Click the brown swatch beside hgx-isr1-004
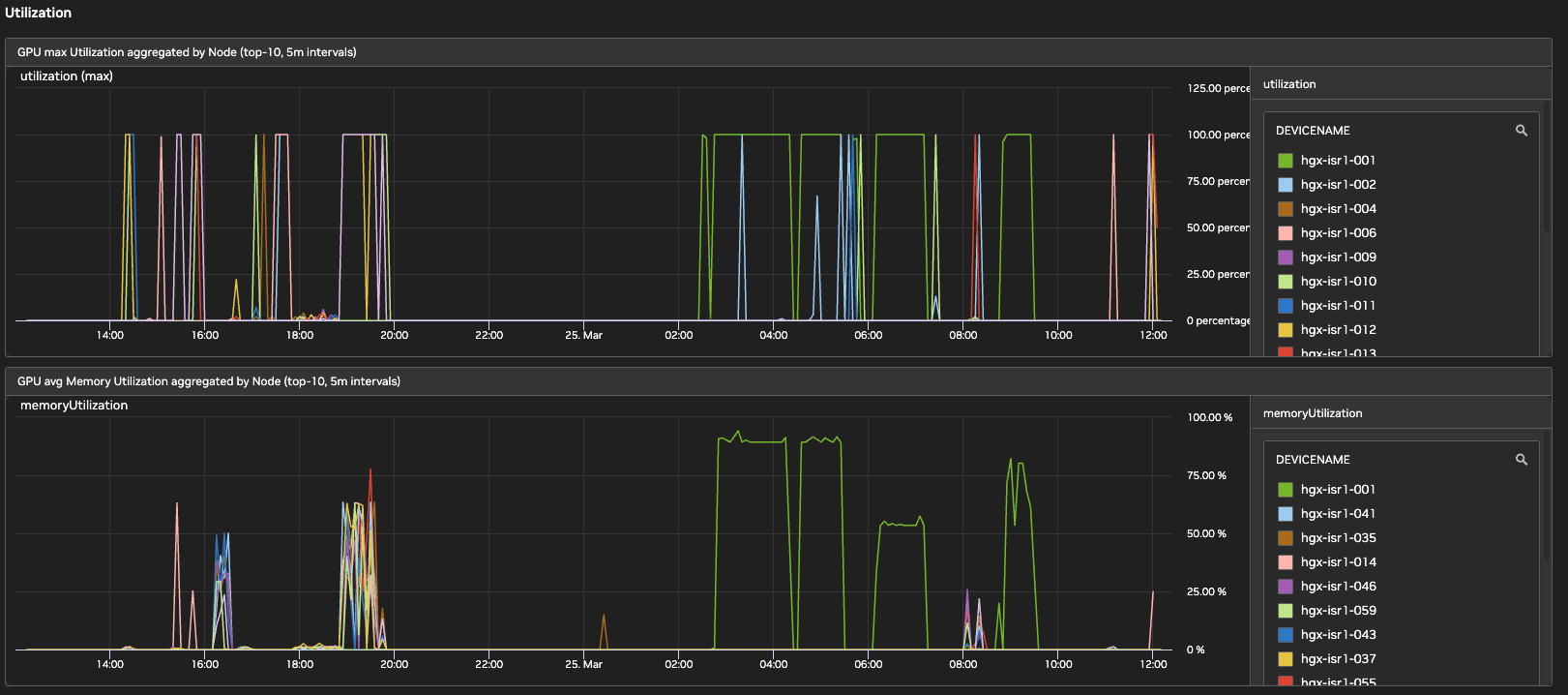 click(1286, 209)
